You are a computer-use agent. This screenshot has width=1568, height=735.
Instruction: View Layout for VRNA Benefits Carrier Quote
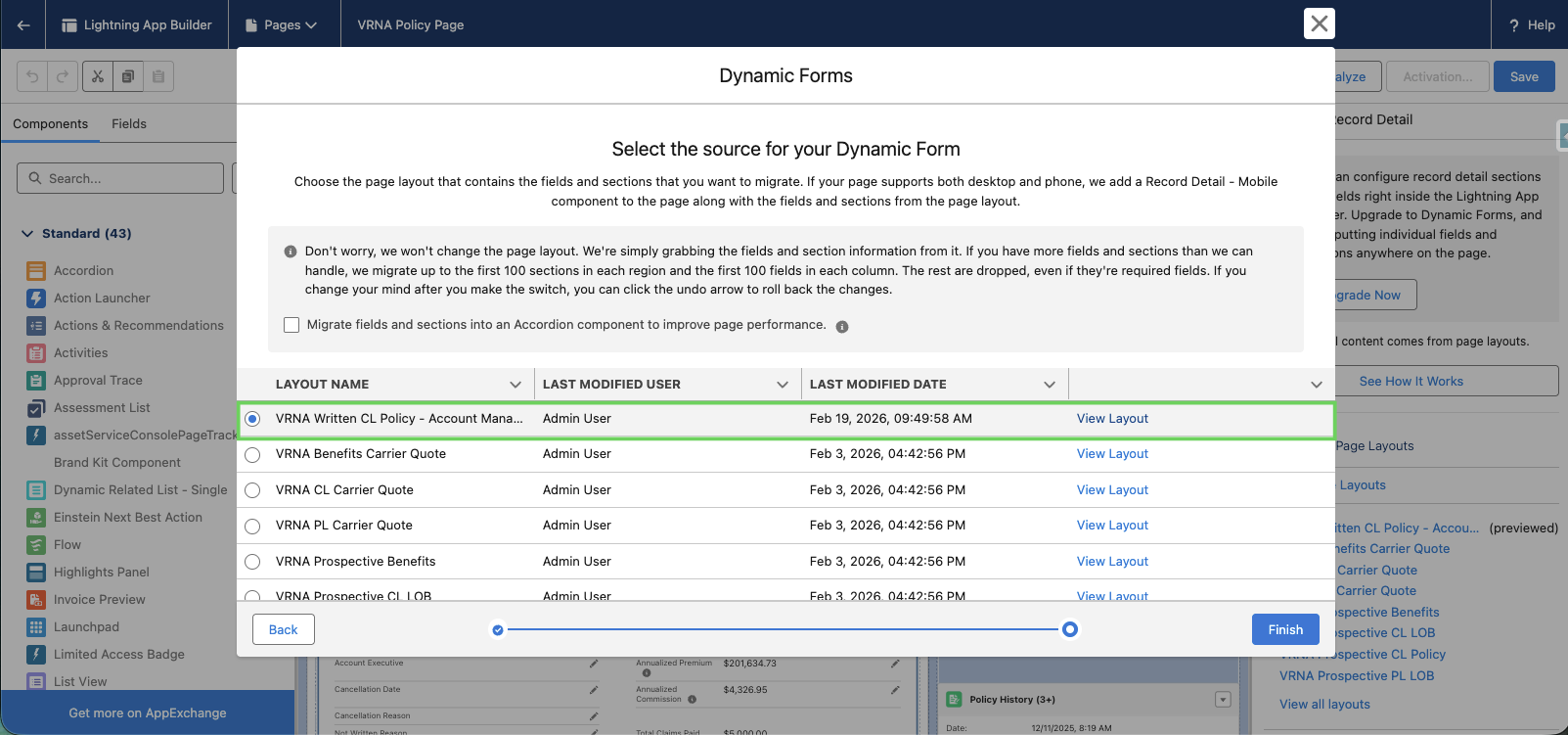(x=1112, y=454)
